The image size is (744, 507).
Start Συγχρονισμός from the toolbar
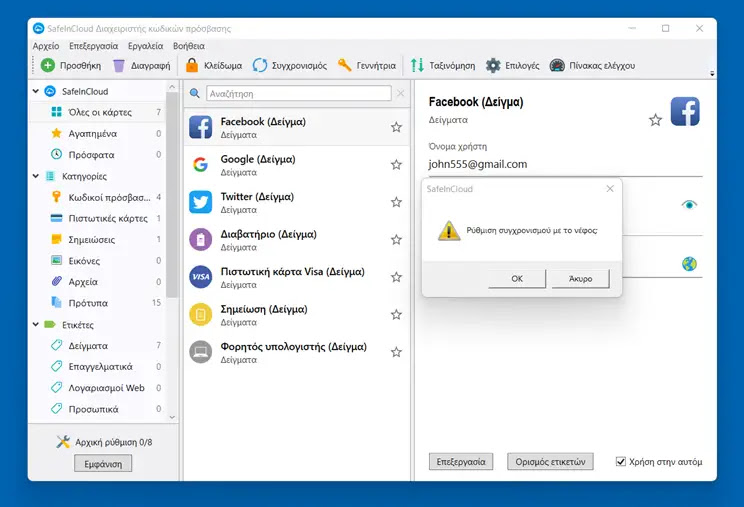289,65
